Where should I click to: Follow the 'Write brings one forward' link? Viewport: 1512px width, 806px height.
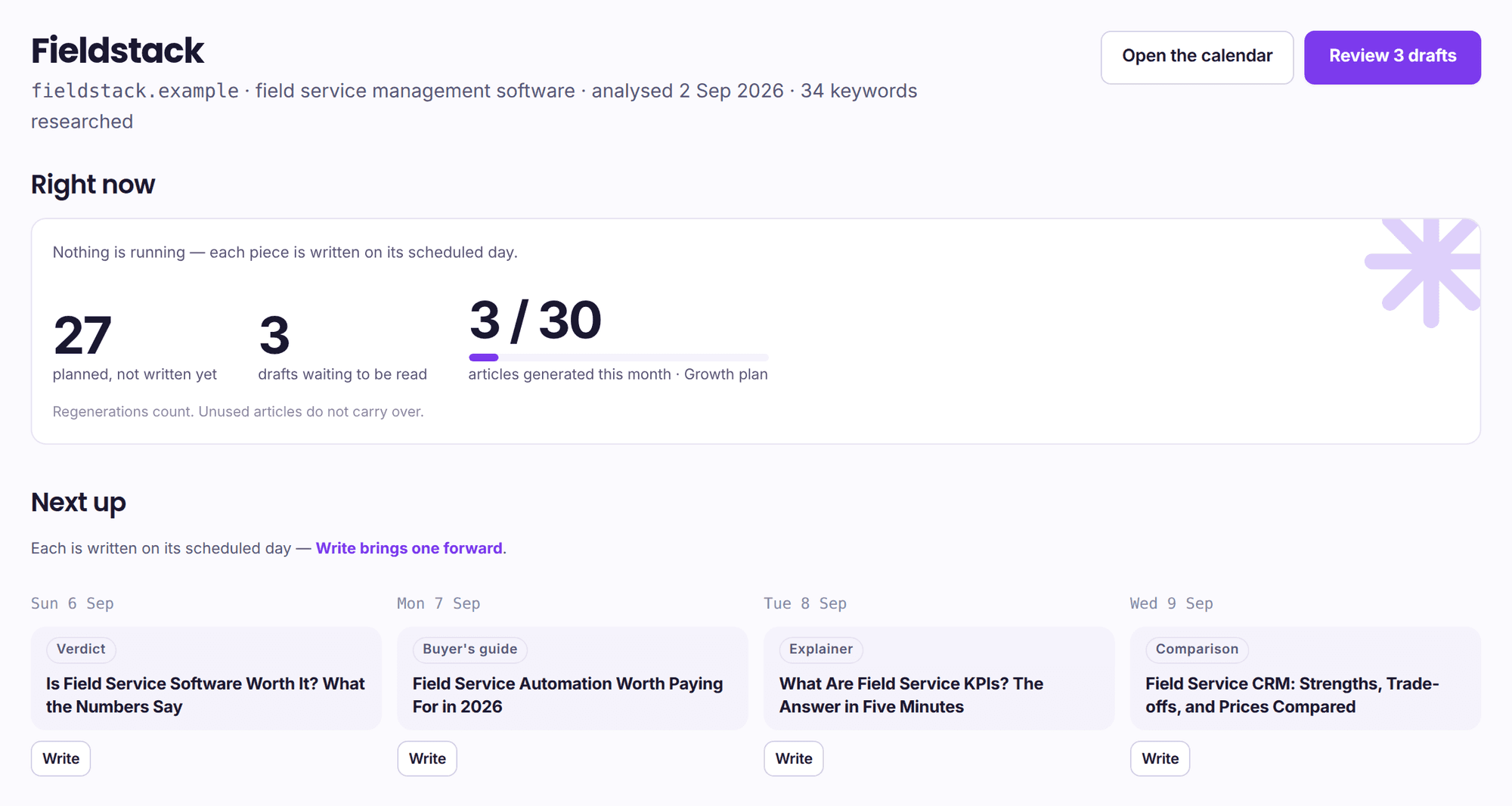[409, 548]
